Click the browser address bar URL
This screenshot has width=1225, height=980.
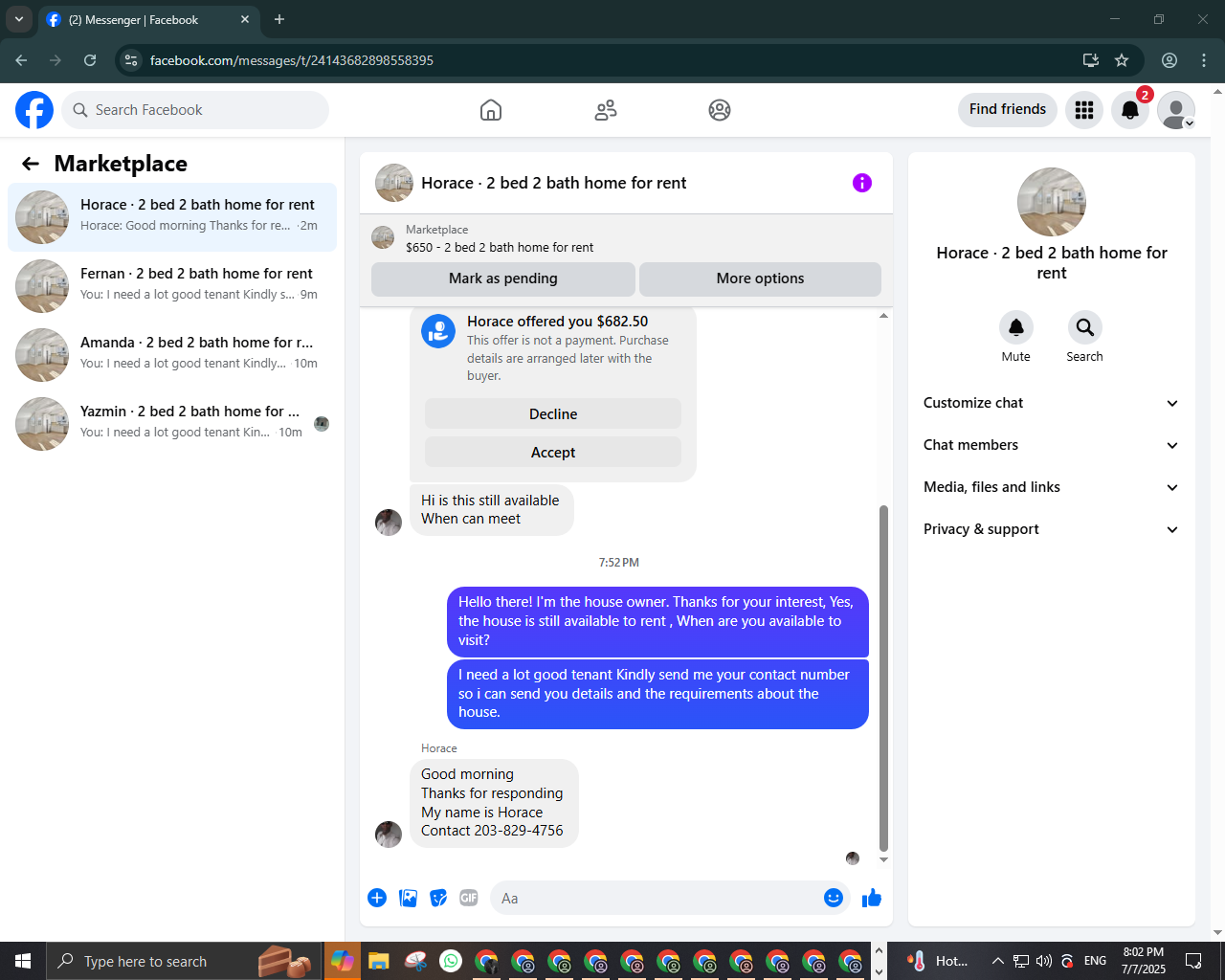(x=292, y=60)
